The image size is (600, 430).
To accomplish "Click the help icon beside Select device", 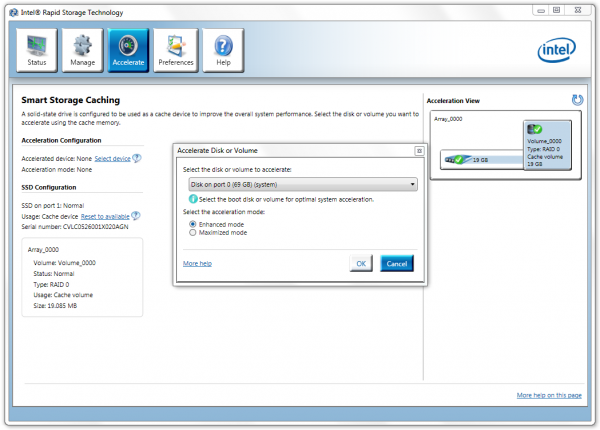I will tap(137, 158).
